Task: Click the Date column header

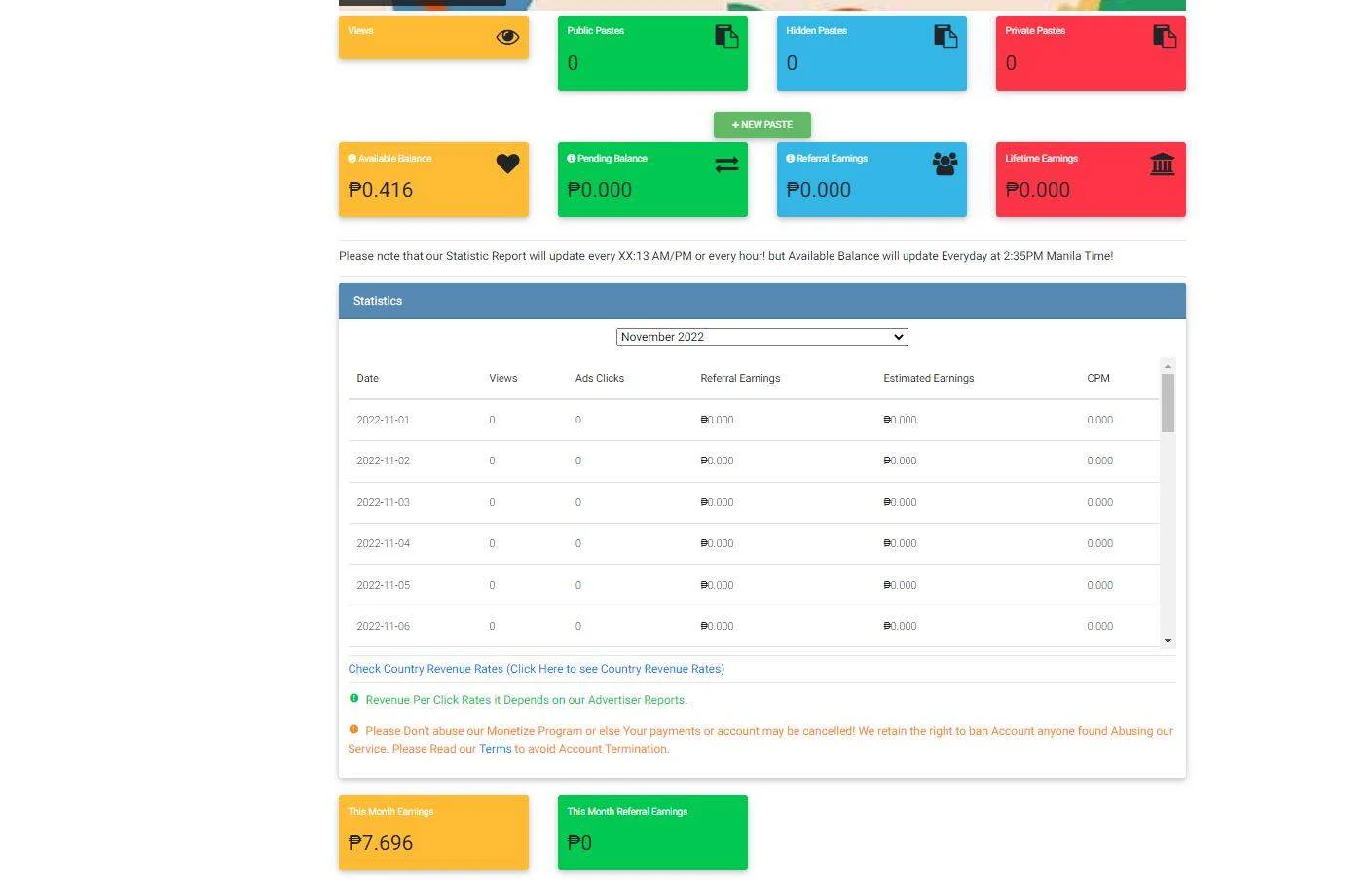Action: click(x=367, y=378)
